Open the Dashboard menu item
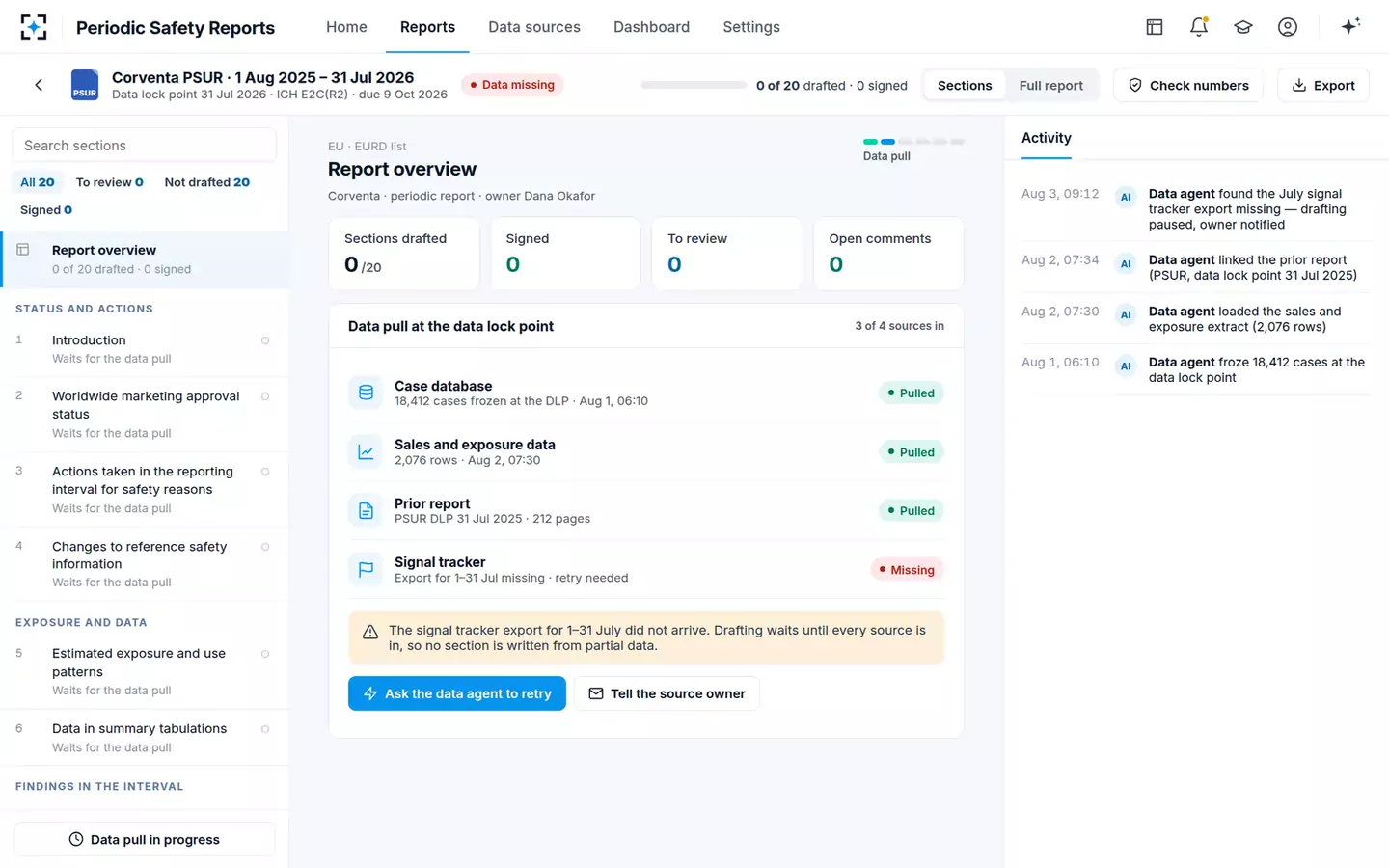1389x868 pixels. click(x=651, y=27)
